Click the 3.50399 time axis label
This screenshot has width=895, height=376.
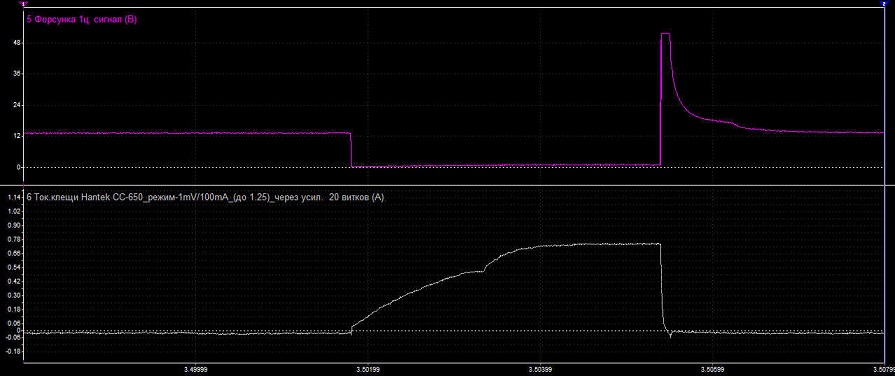[x=540, y=369]
